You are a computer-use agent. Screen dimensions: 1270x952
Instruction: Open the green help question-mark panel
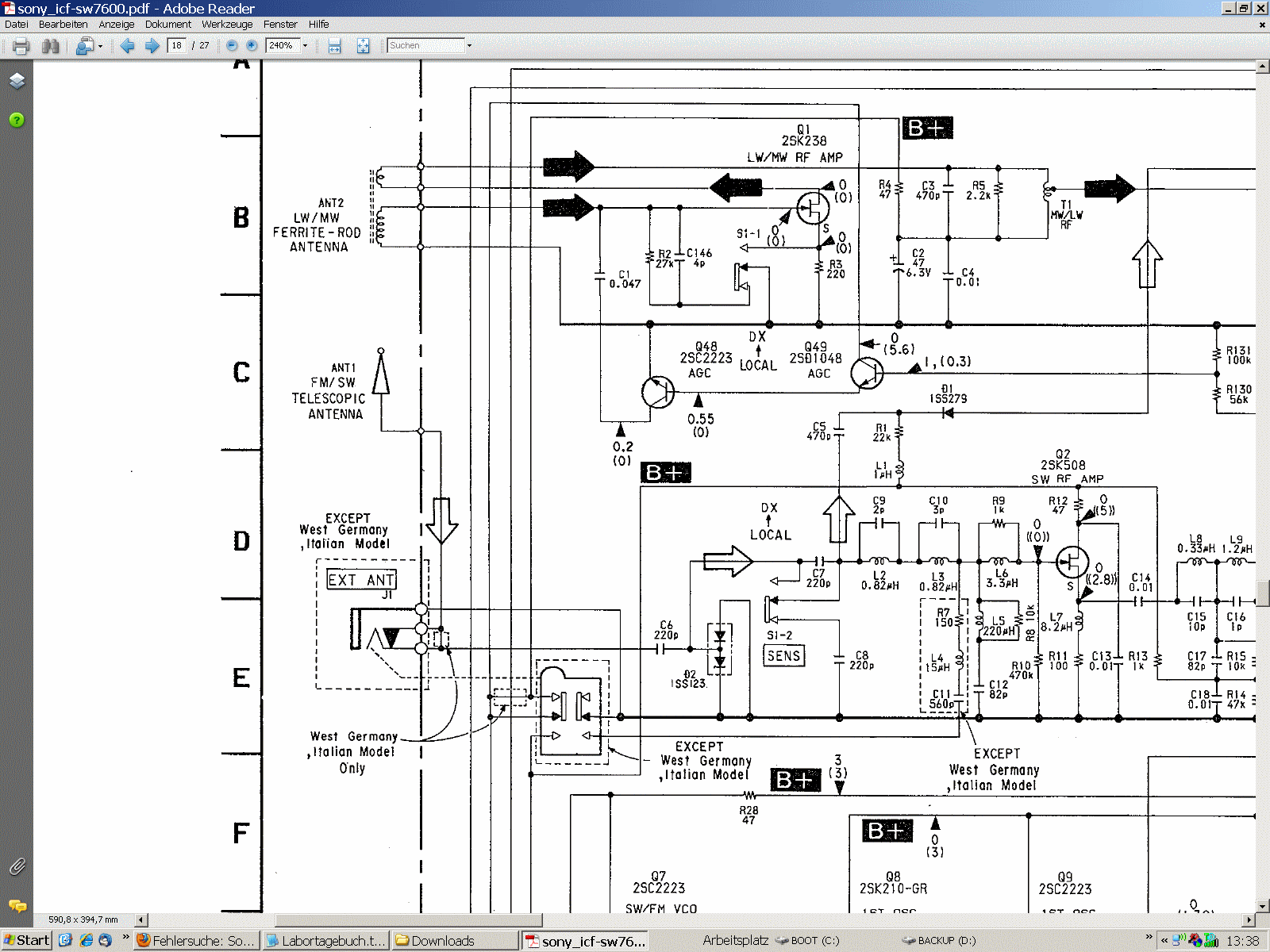click(17, 121)
